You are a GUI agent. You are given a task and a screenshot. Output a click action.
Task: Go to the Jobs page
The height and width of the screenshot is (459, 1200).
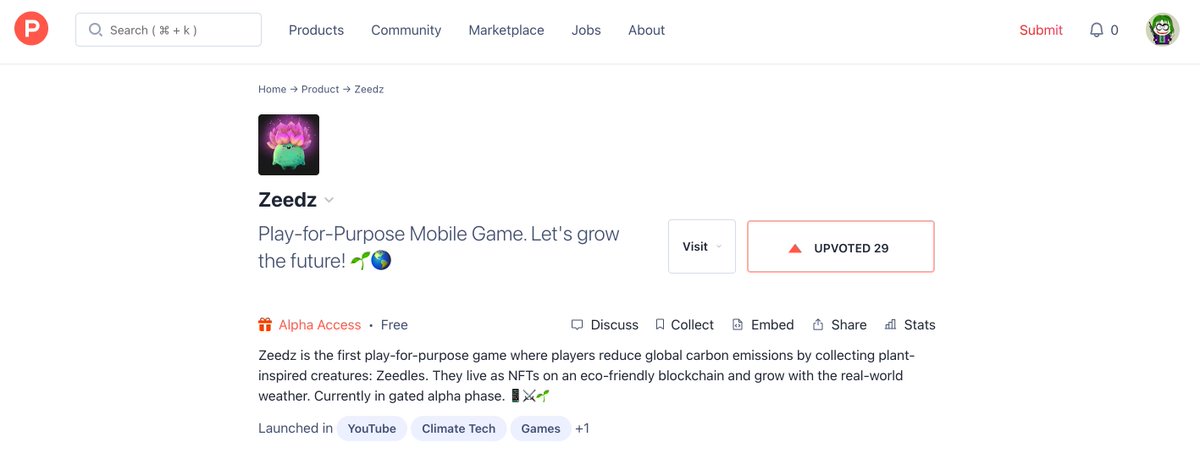click(586, 30)
